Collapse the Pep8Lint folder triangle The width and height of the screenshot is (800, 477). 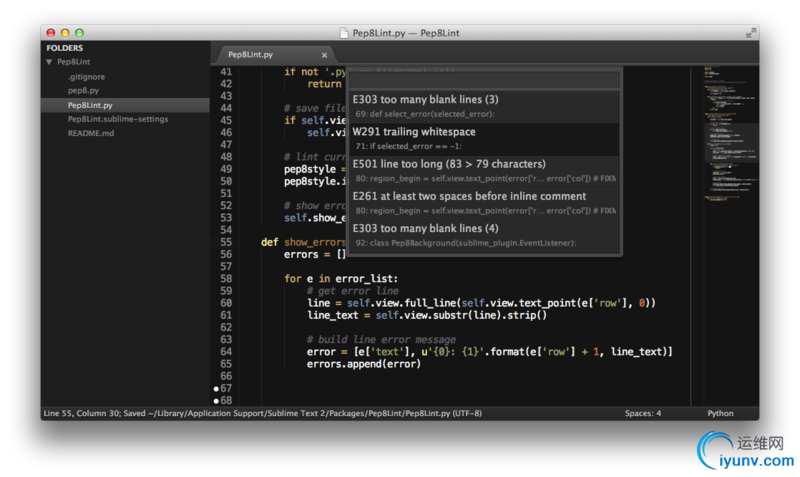[49, 62]
